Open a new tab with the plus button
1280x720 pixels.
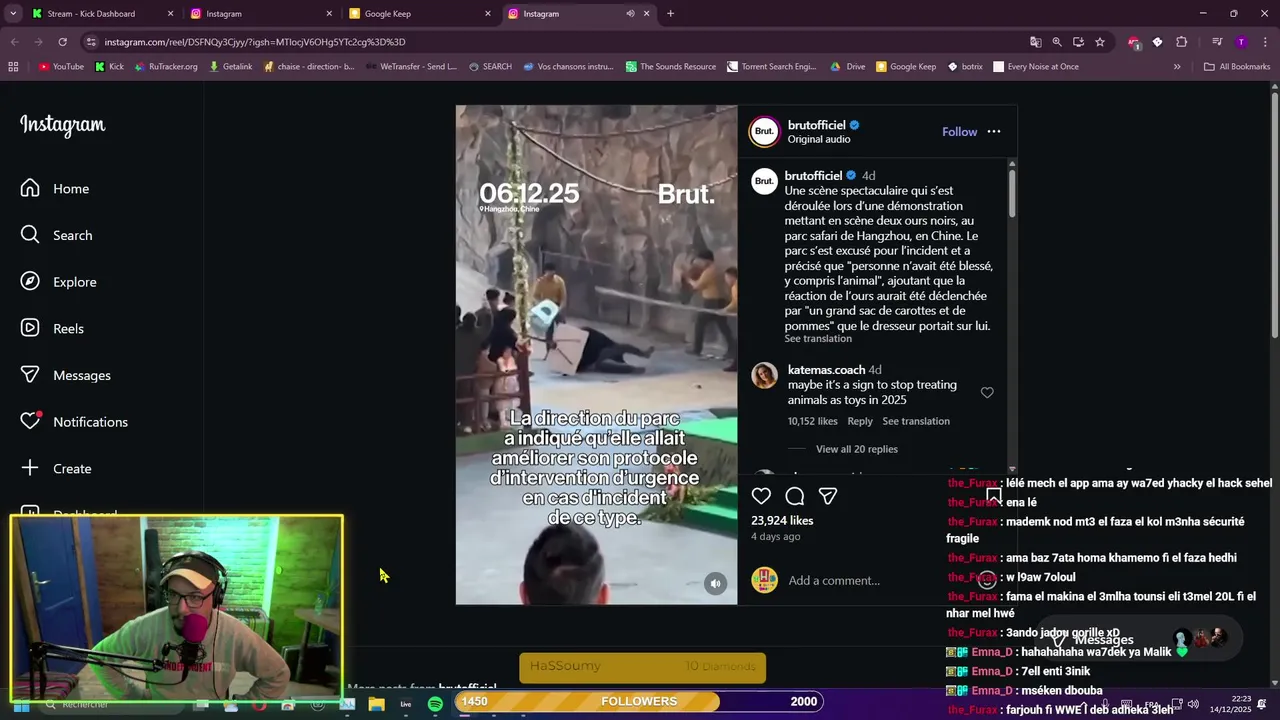click(670, 14)
